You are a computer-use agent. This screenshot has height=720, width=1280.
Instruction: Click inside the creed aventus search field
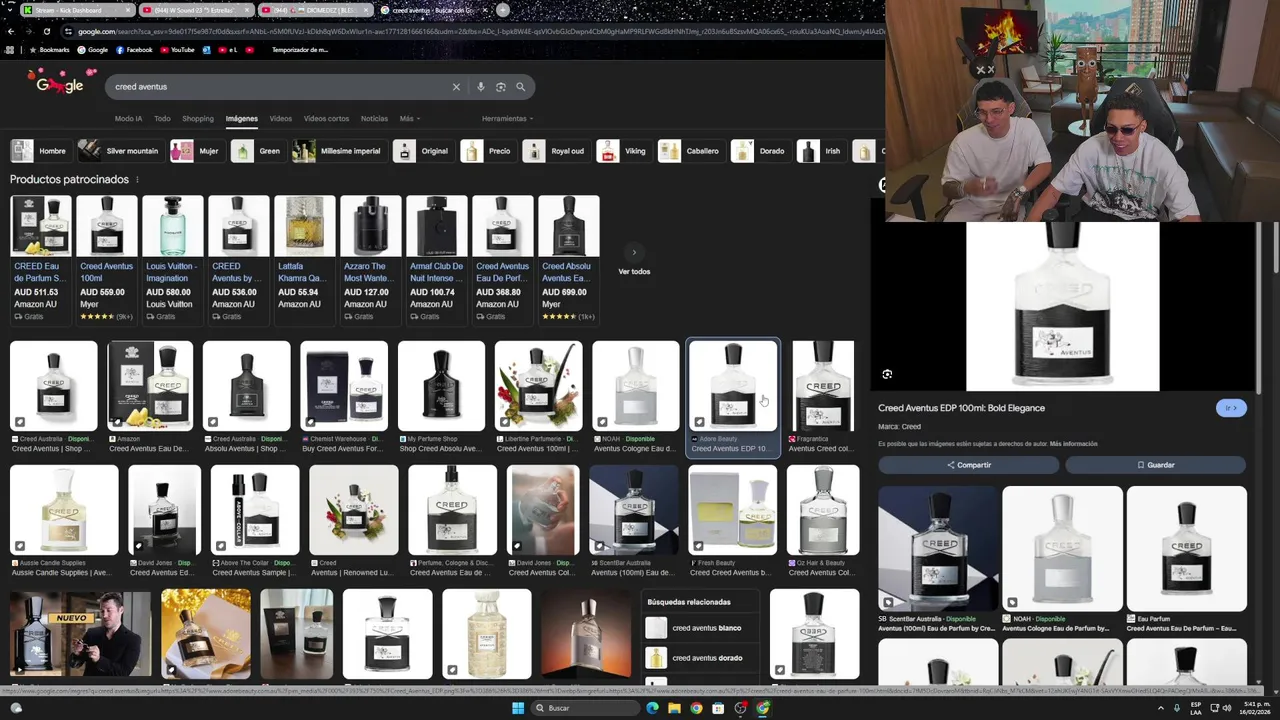point(280,87)
